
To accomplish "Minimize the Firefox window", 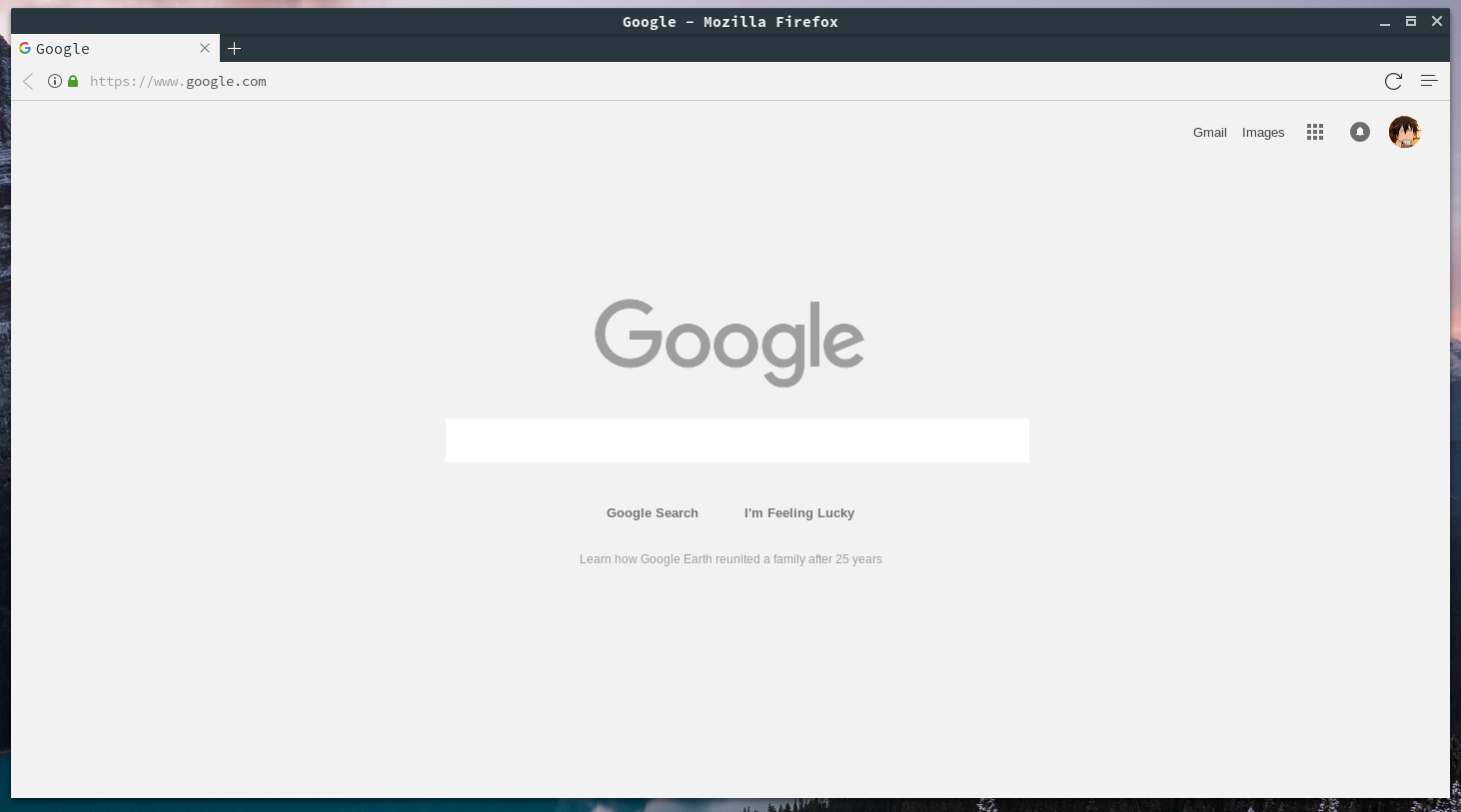I will 1385,22.
